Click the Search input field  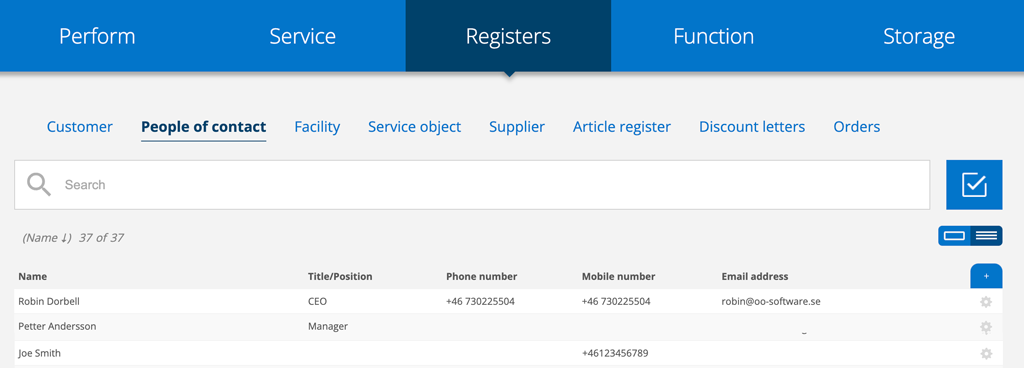pyautogui.click(x=472, y=185)
